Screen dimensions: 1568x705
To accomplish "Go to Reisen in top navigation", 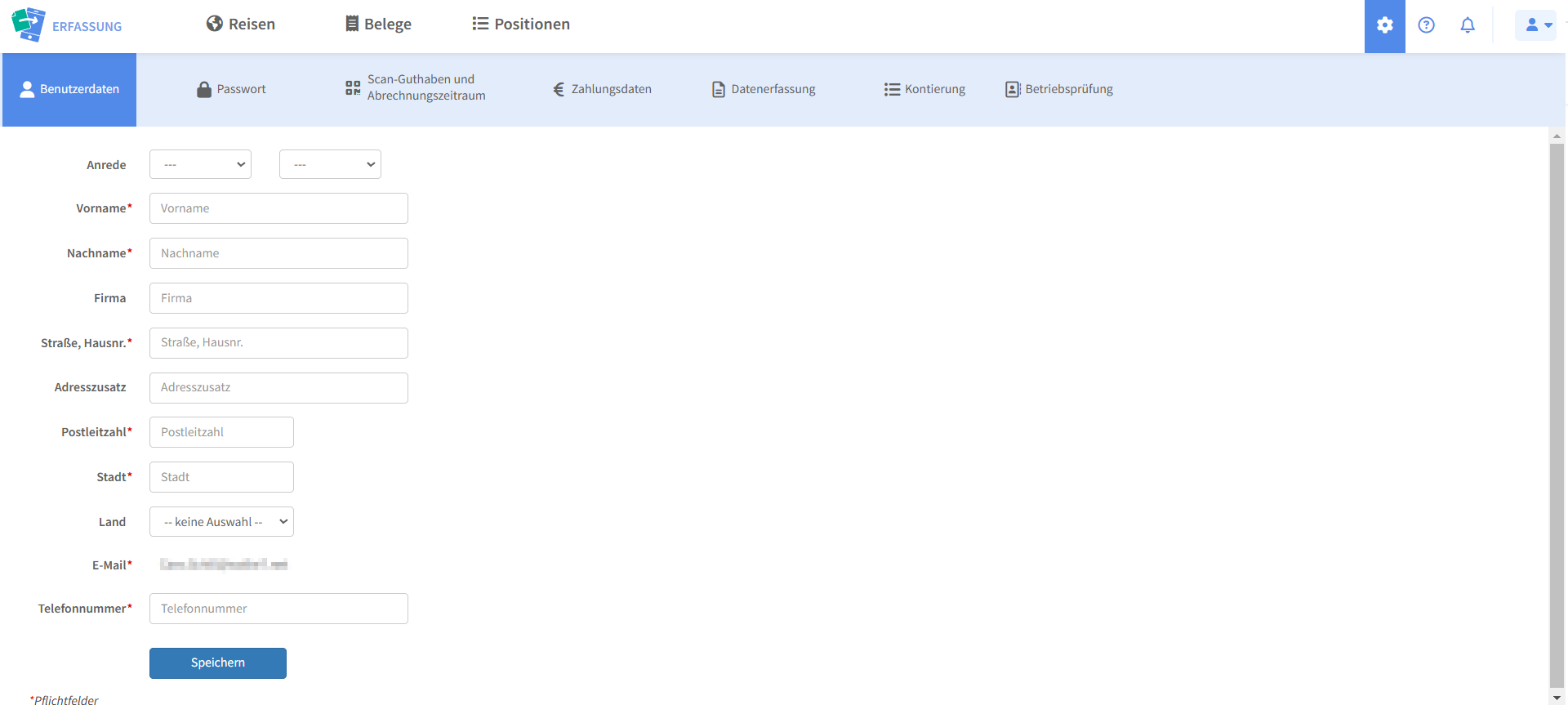I will tap(241, 25).
